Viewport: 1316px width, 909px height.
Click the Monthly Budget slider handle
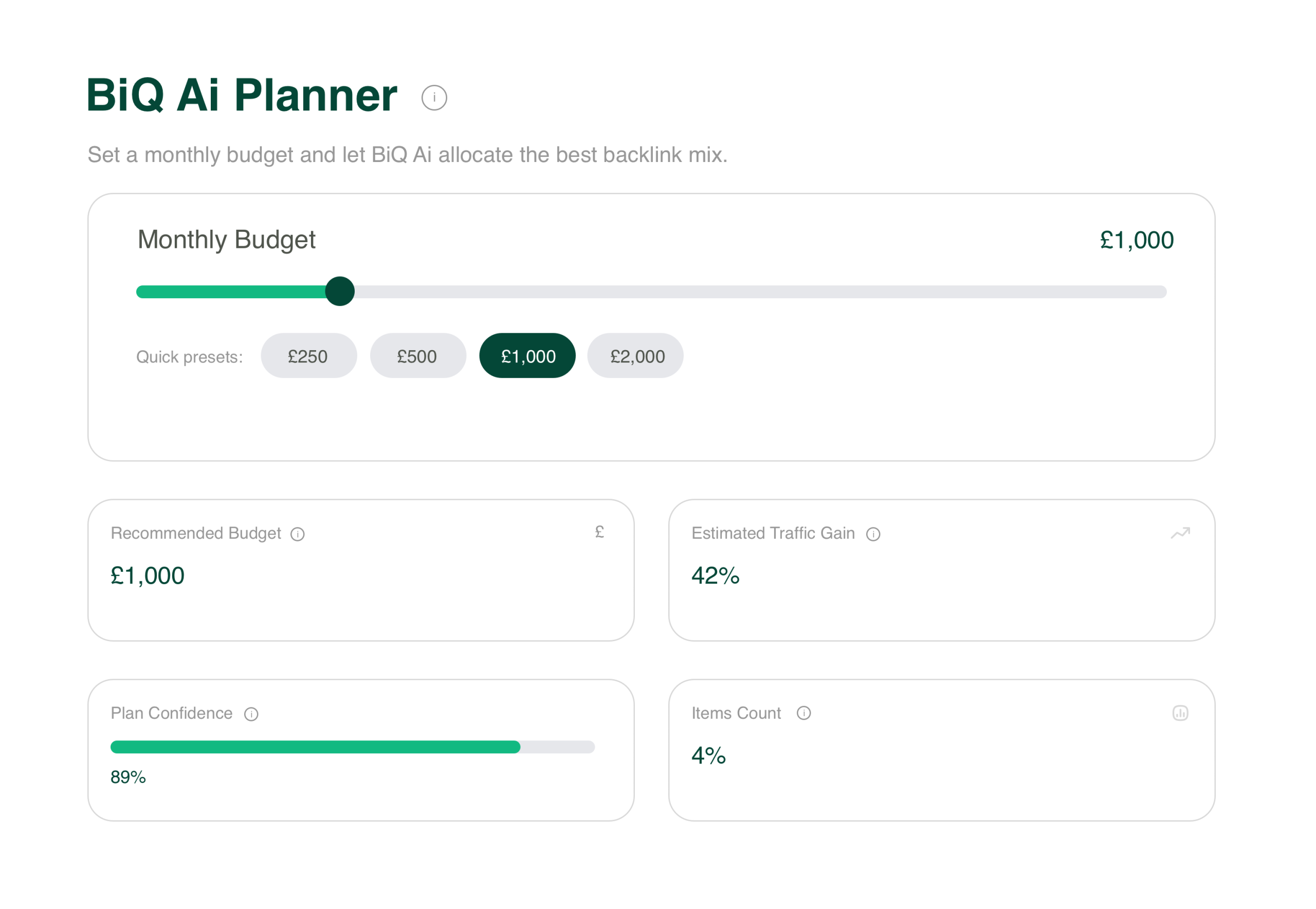(x=340, y=291)
